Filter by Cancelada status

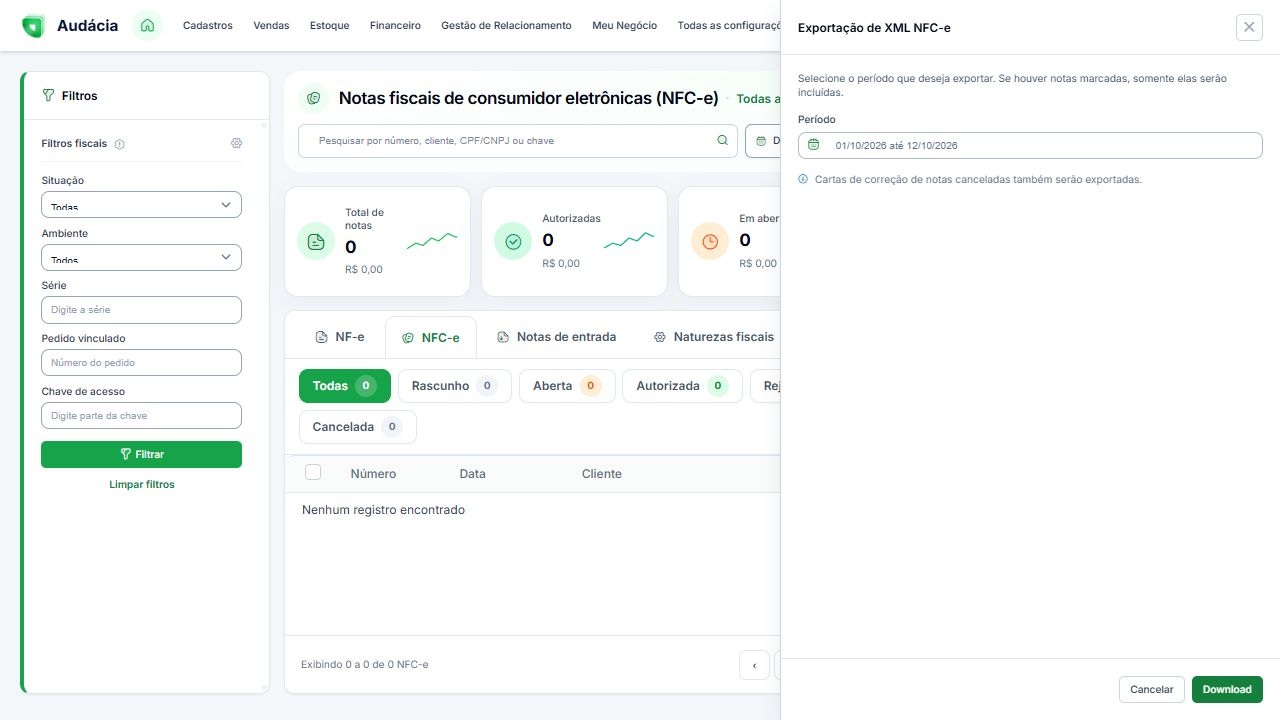(x=358, y=427)
